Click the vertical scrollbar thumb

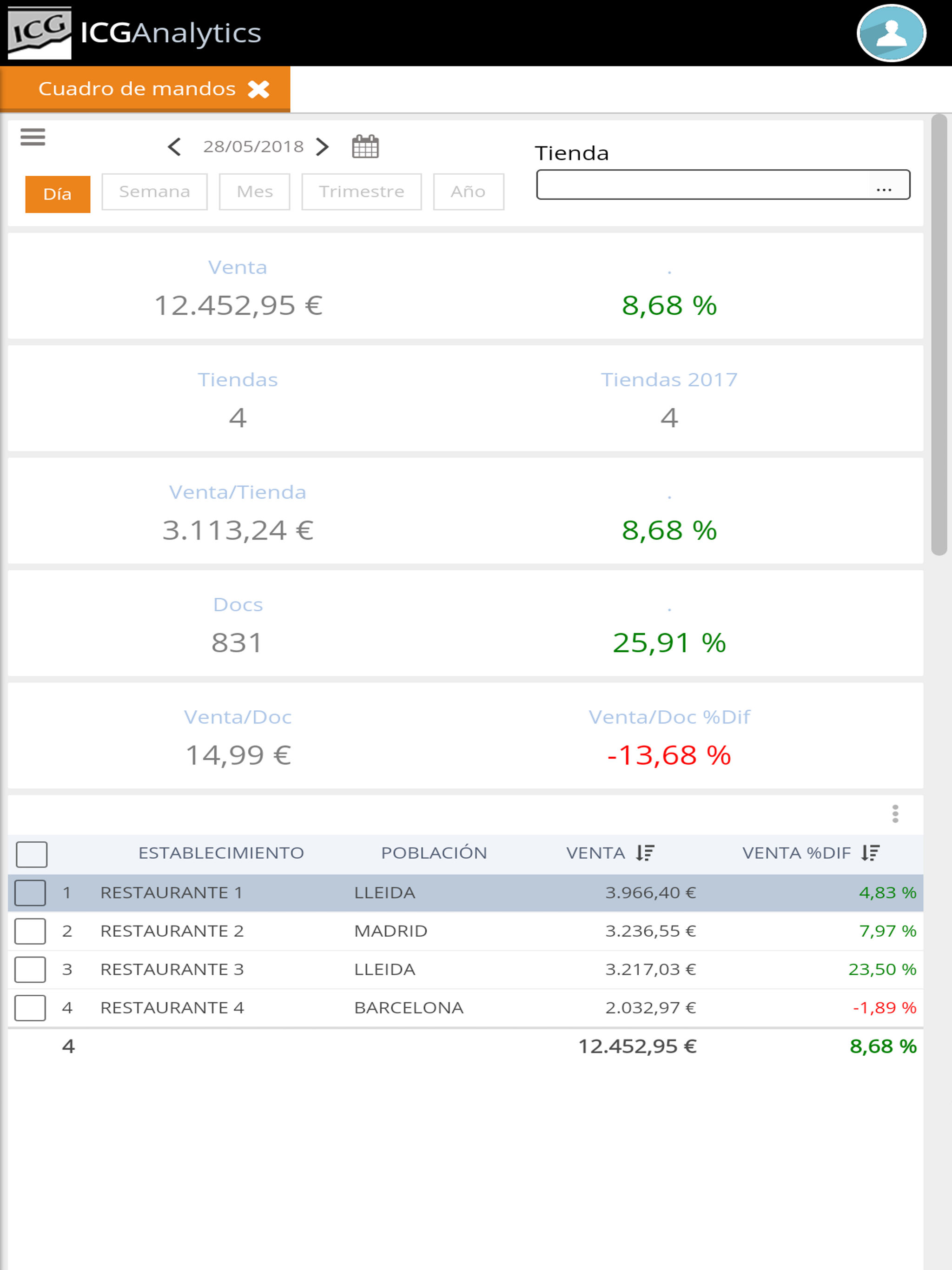pos(939,335)
